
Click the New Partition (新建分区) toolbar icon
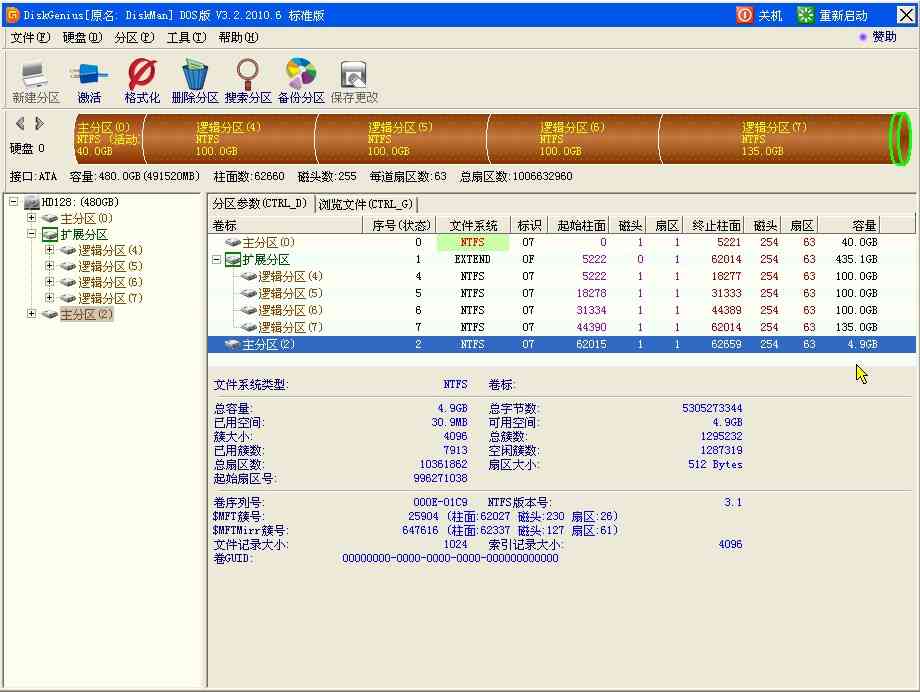click(x=33, y=75)
